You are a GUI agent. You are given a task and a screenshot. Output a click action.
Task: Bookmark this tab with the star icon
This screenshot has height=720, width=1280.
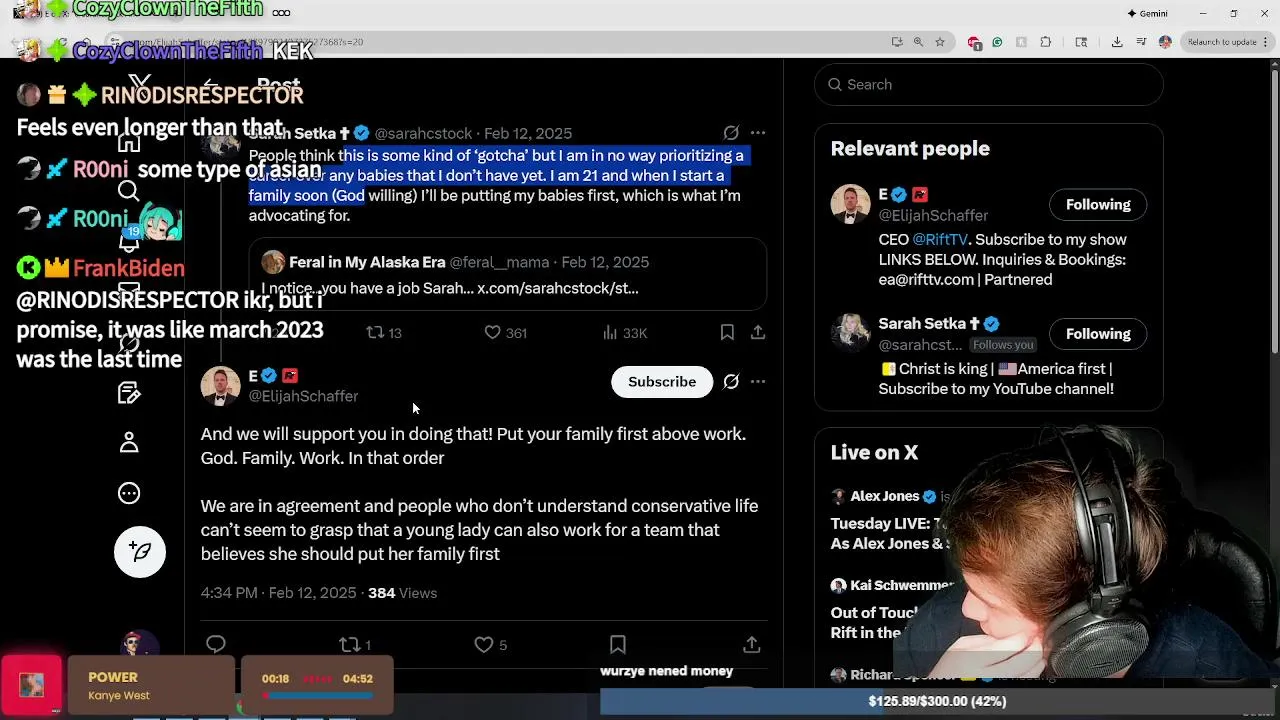pos(940,42)
